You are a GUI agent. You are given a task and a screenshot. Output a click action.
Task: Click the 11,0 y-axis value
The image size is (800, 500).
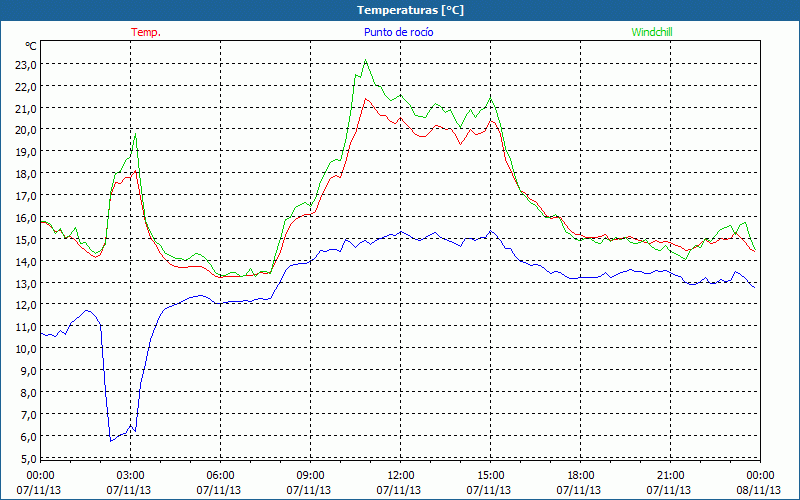(27, 327)
